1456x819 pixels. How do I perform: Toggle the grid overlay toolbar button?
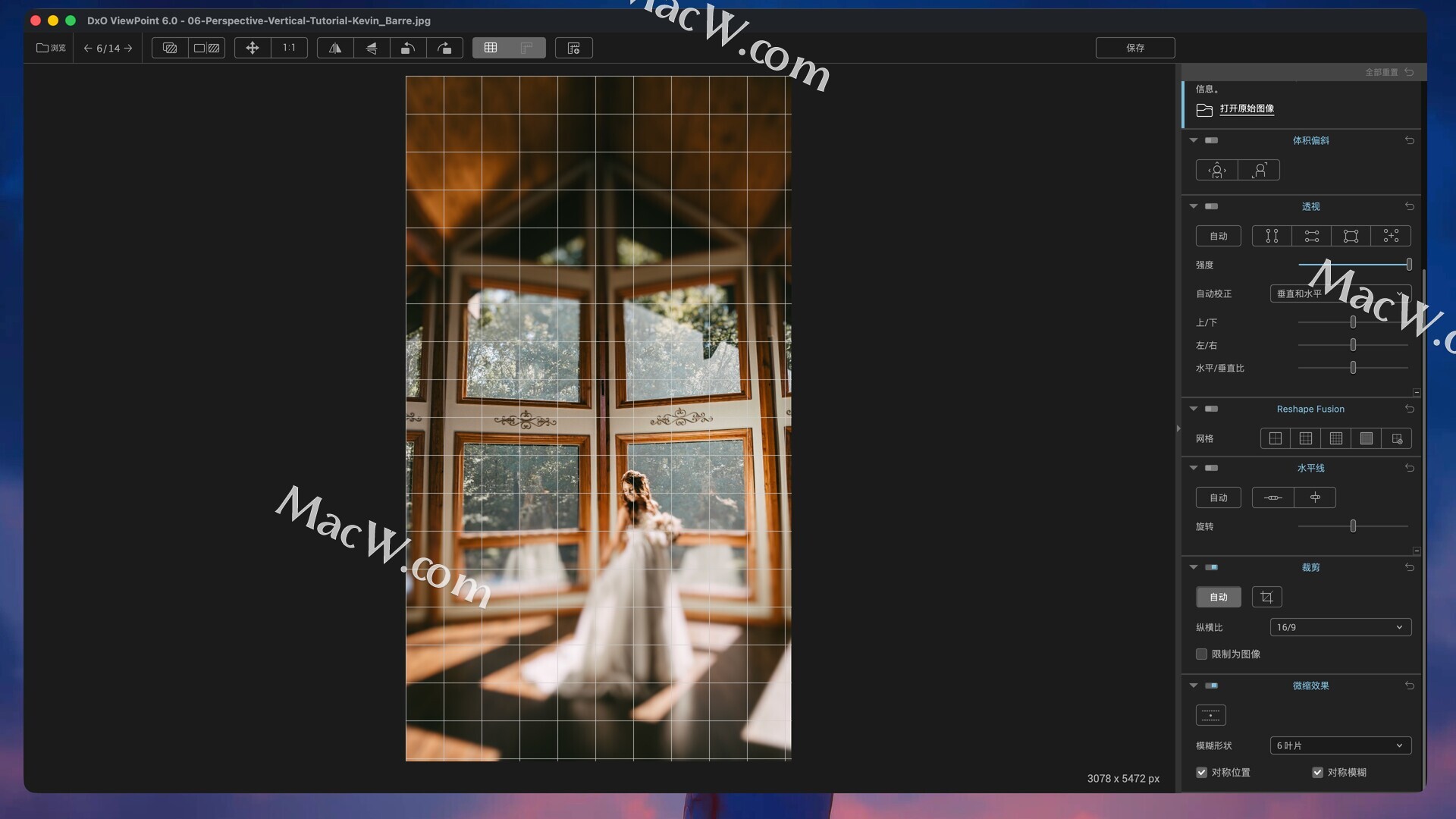tap(491, 48)
